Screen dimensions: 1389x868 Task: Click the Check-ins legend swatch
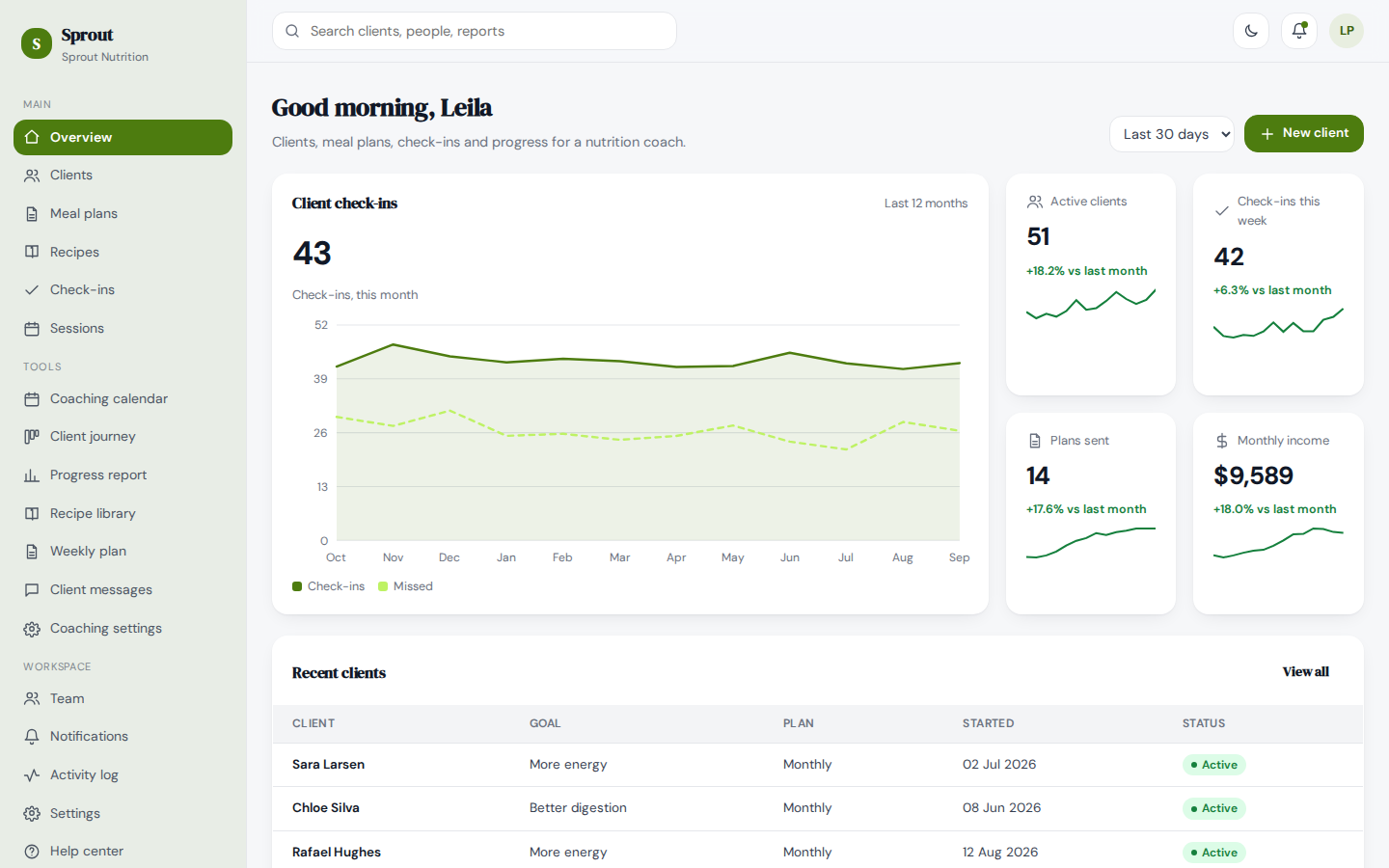point(297,586)
